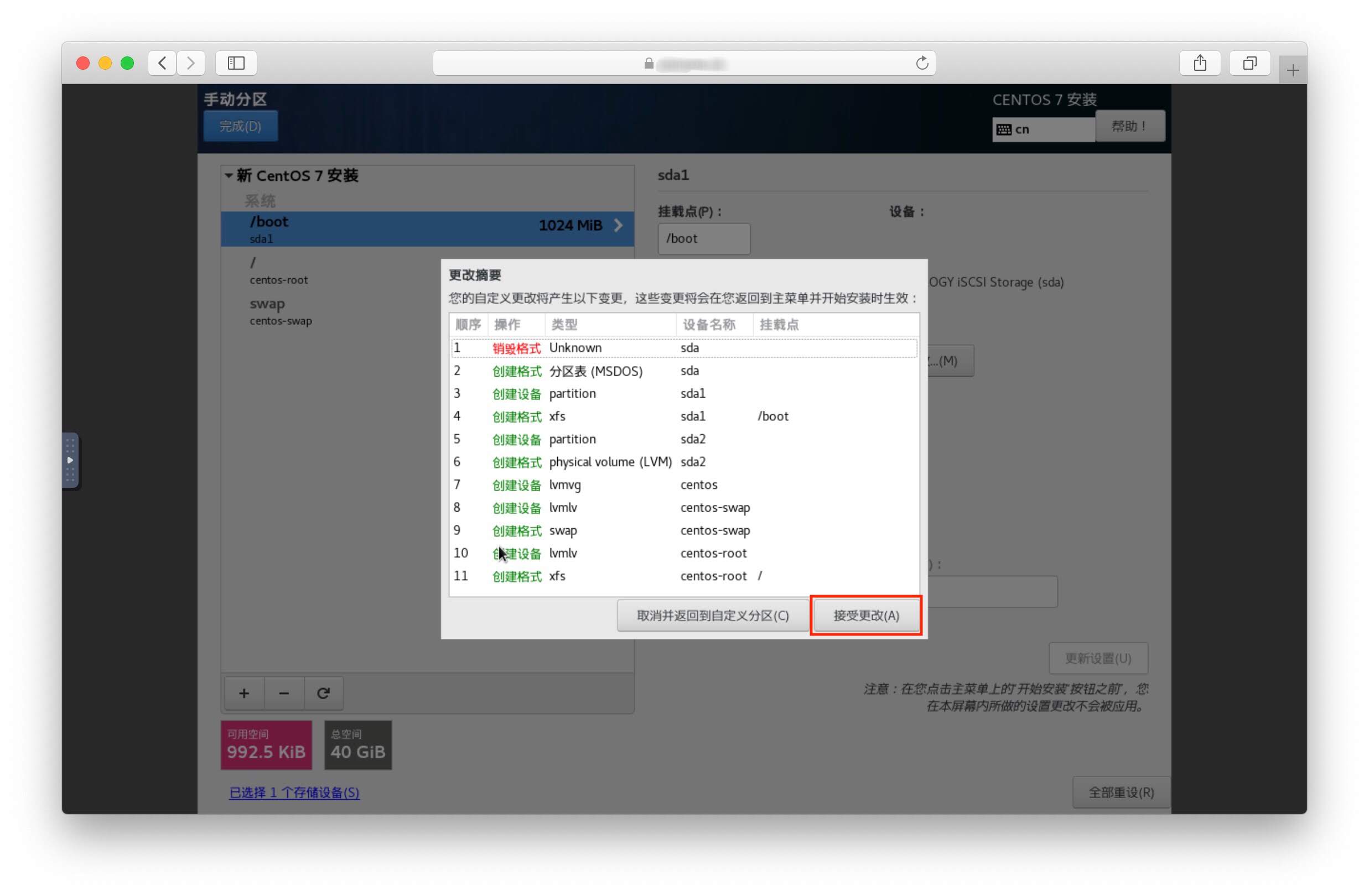1369x896 pixels.
Task: Remove mount point minus icon
Action: pyautogui.click(x=283, y=693)
